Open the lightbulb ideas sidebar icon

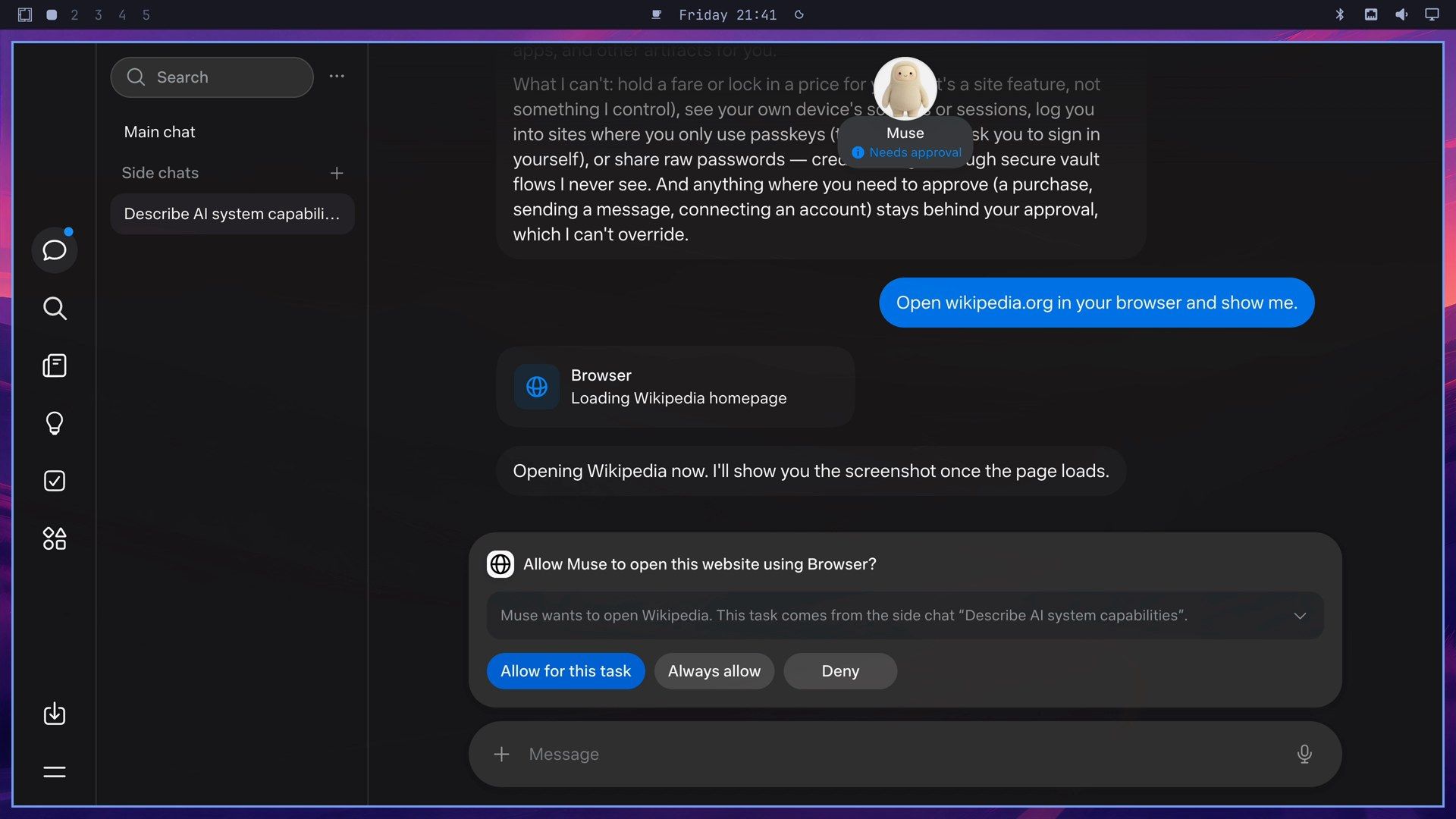(55, 423)
